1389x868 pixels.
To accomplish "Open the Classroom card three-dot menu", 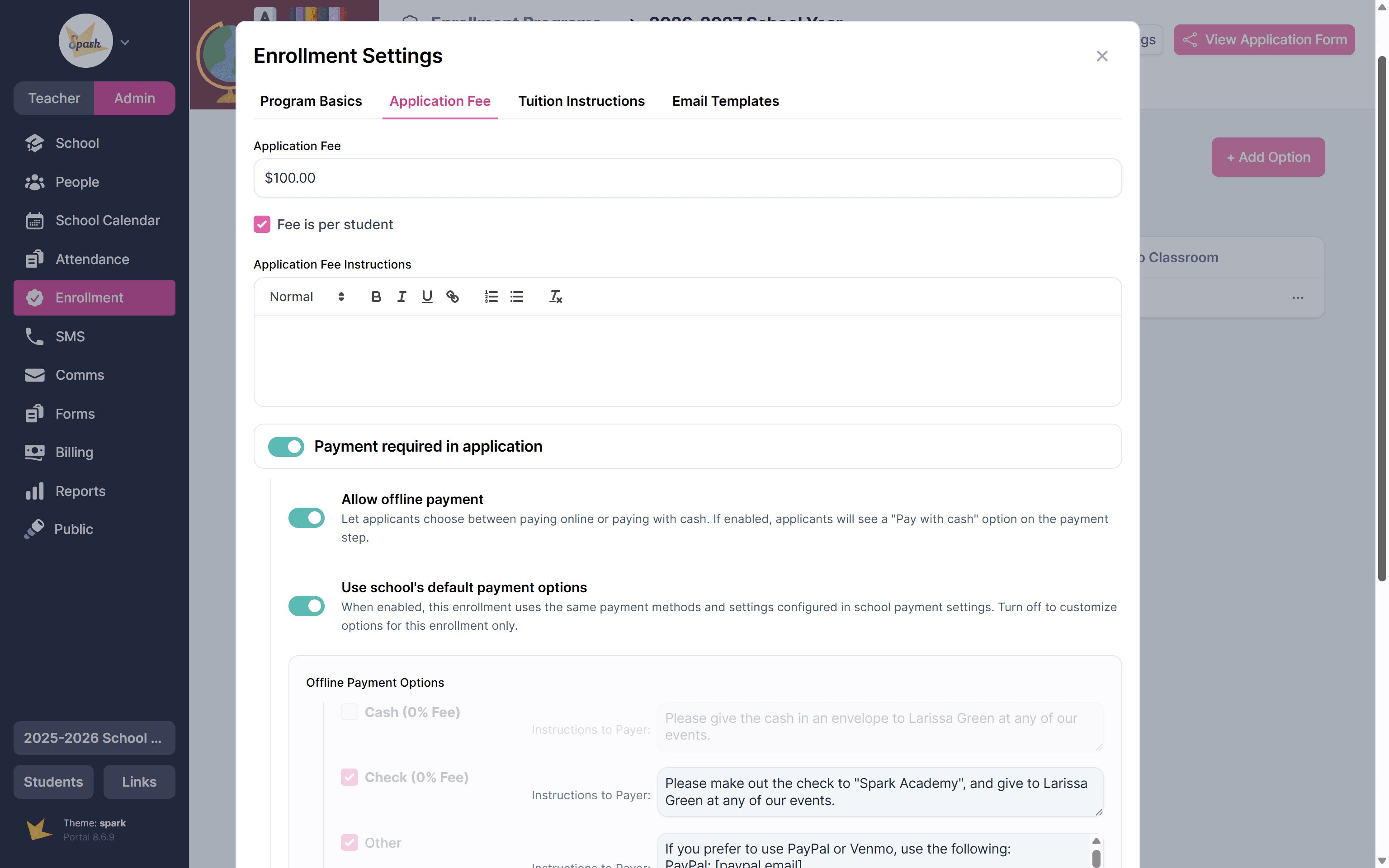I will click(x=1298, y=298).
